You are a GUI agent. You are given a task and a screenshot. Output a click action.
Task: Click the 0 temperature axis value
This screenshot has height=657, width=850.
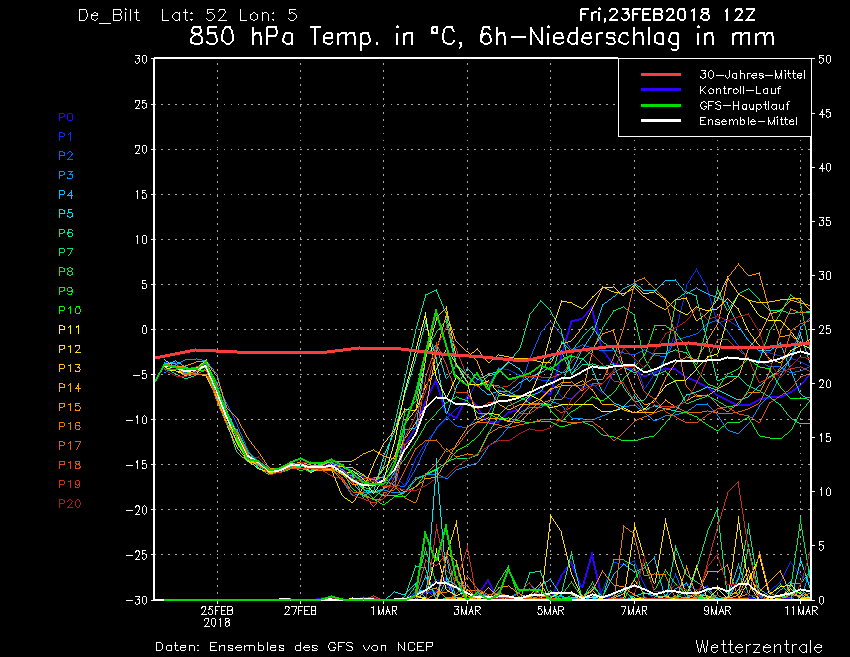(x=144, y=330)
